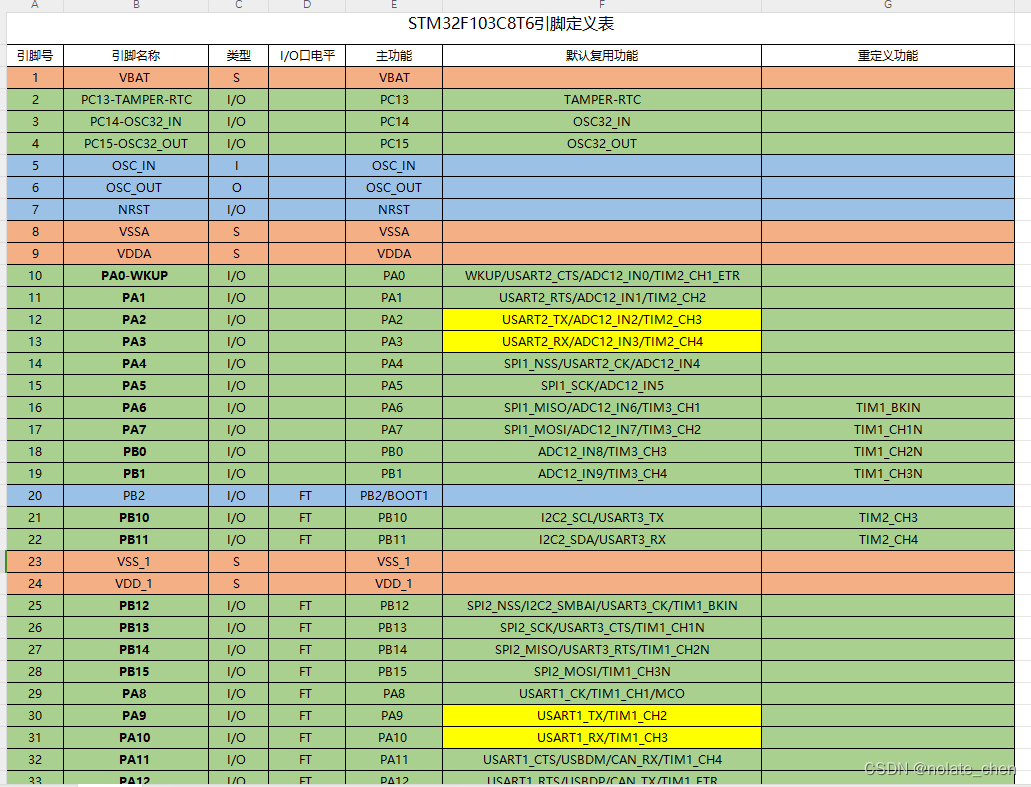Select the USART2_RTS/ADC12_IN1/TIM2_CH2 cell
The height and width of the screenshot is (787, 1031).
602,298
